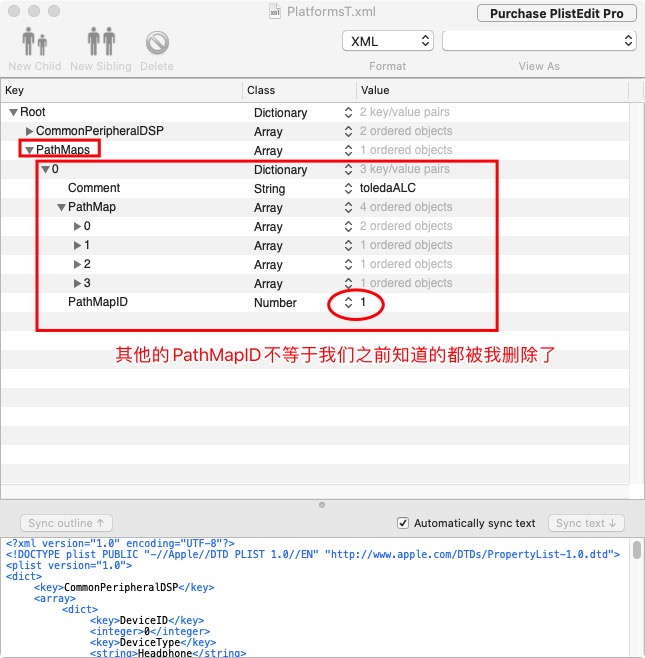Click the New Sibling toolbar icon
The height and width of the screenshot is (658, 645).
(x=101, y=42)
